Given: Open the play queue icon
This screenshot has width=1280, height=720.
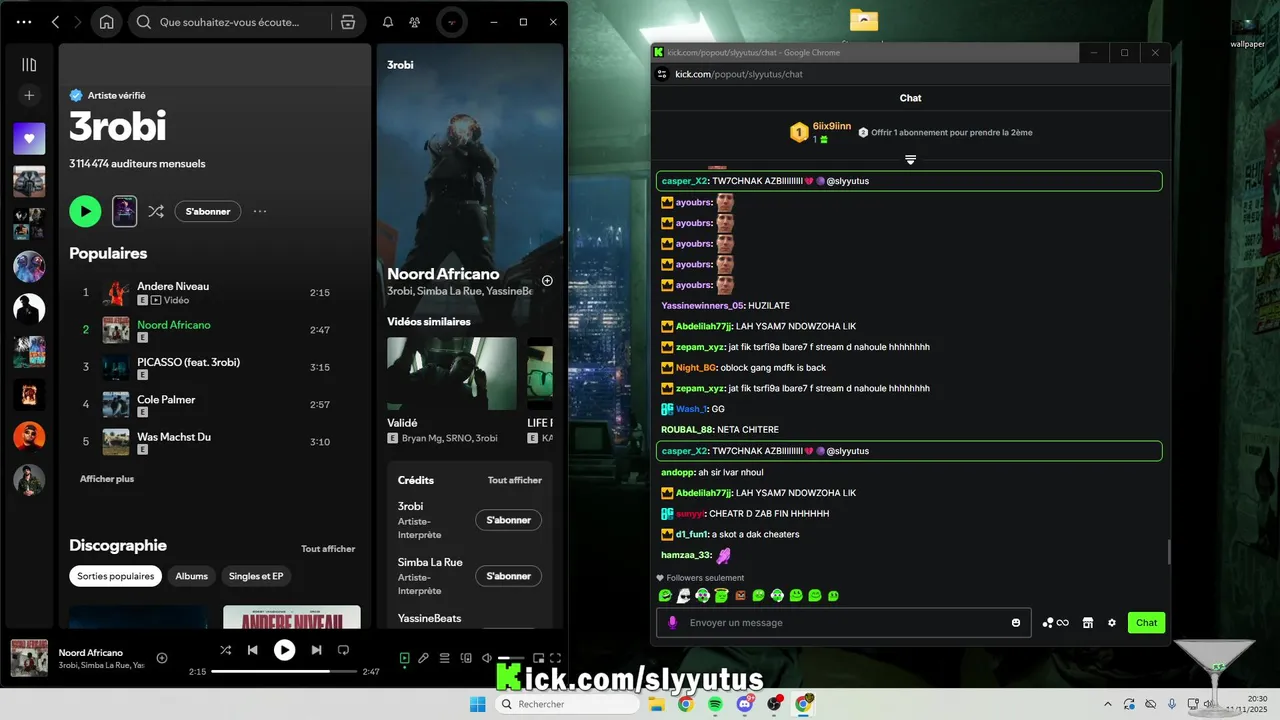Looking at the screenshot, I should (445, 658).
